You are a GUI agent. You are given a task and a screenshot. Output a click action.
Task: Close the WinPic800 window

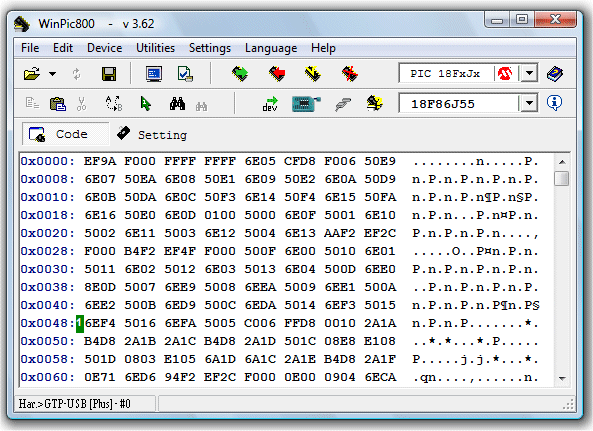(x=556, y=19)
